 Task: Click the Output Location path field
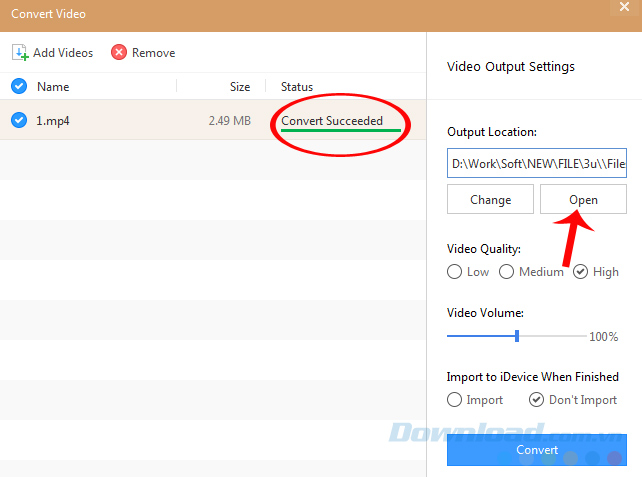click(536, 162)
